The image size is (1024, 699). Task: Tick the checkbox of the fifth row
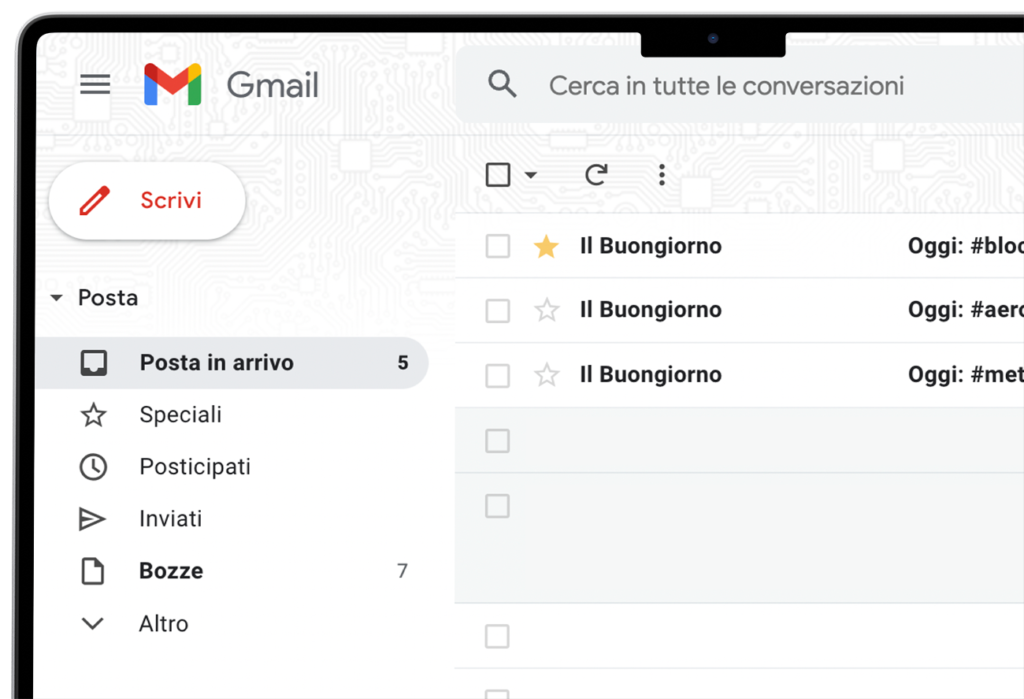tap(498, 506)
